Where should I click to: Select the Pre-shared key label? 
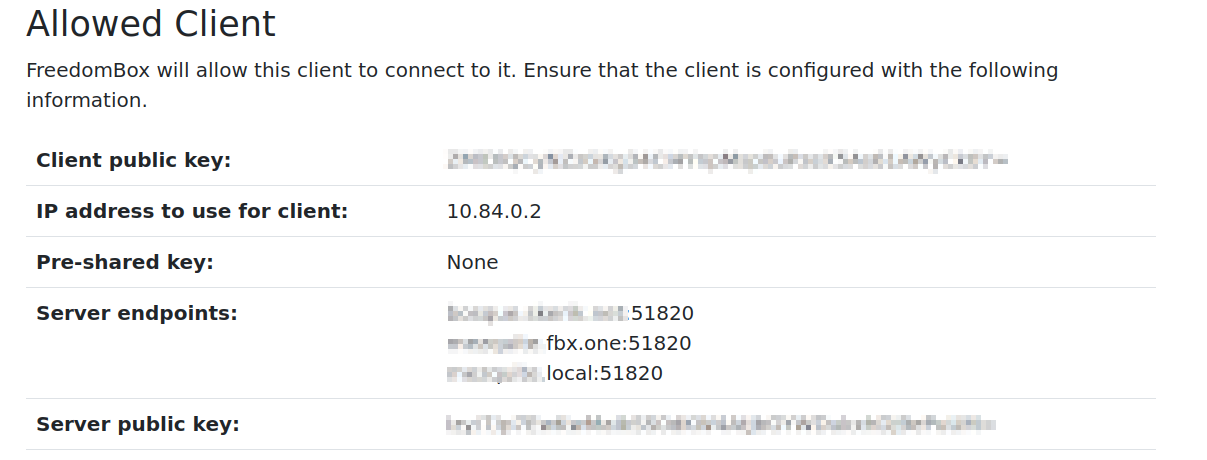pos(125,262)
